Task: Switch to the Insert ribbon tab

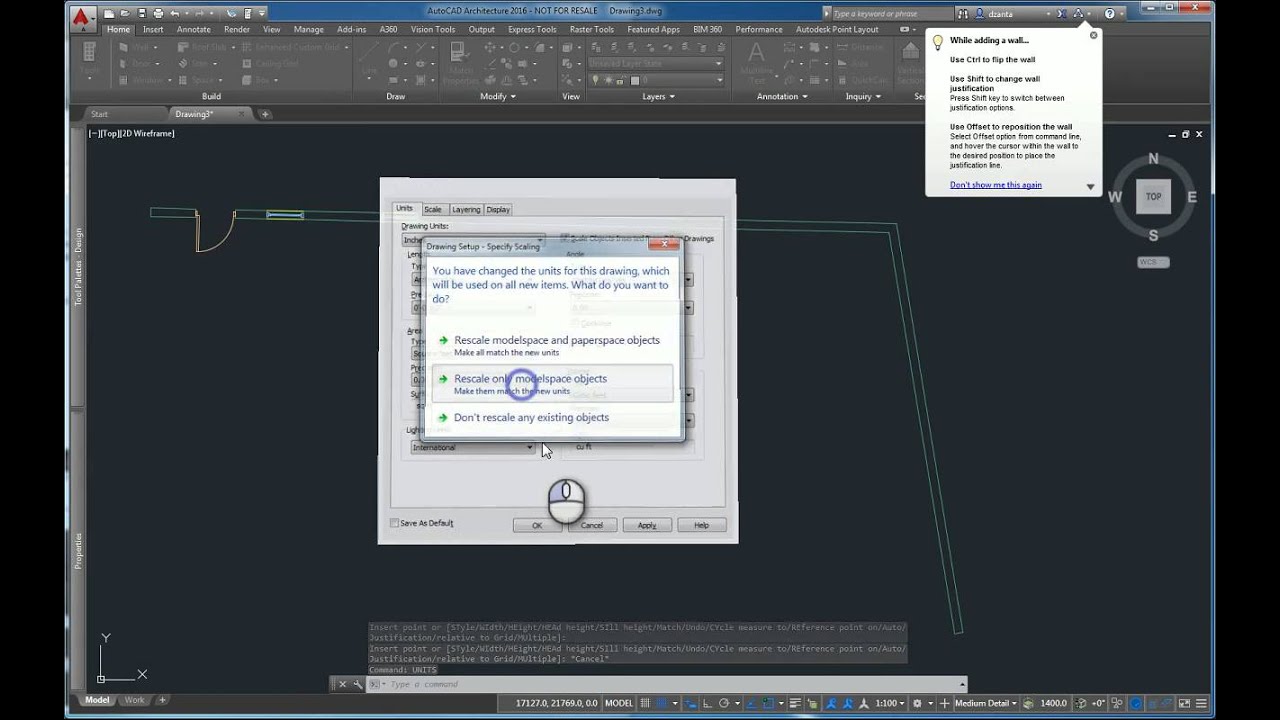Action: pyautogui.click(x=153, y=29)
